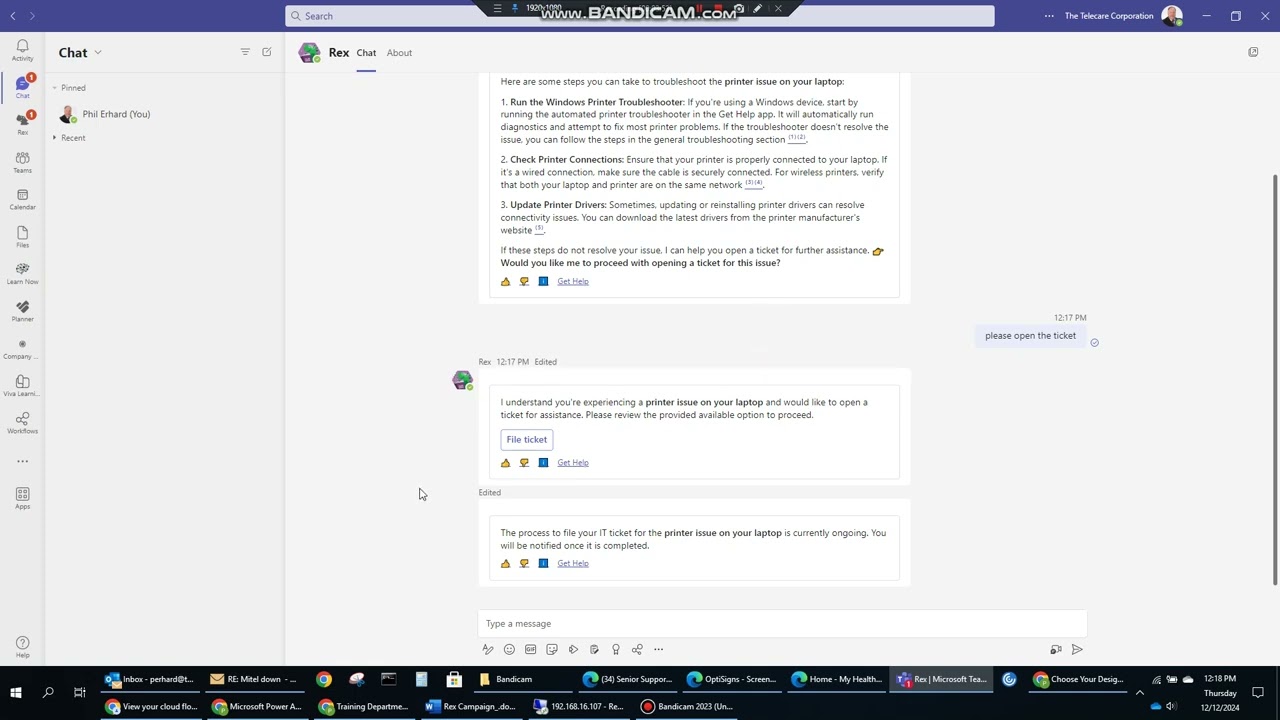Insert a GIF from the compose toolbar
Screen dimensions: 1280x720
tap(530, 650)
